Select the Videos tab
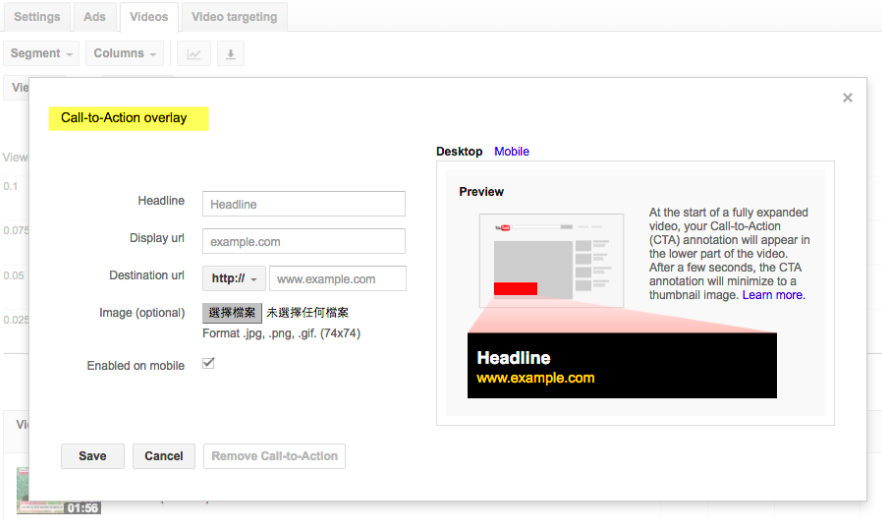The width and height of the screenshot is (882, 519). point(149,17)
